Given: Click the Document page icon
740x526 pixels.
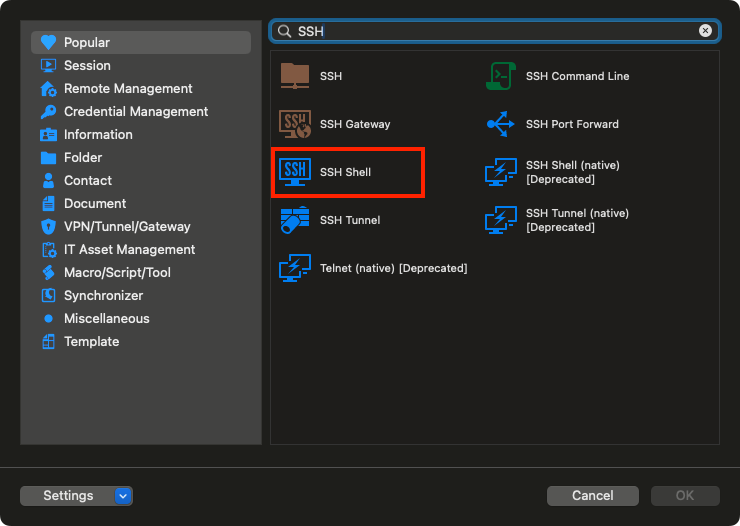Looking at the screenshot, I should point(48,204).
